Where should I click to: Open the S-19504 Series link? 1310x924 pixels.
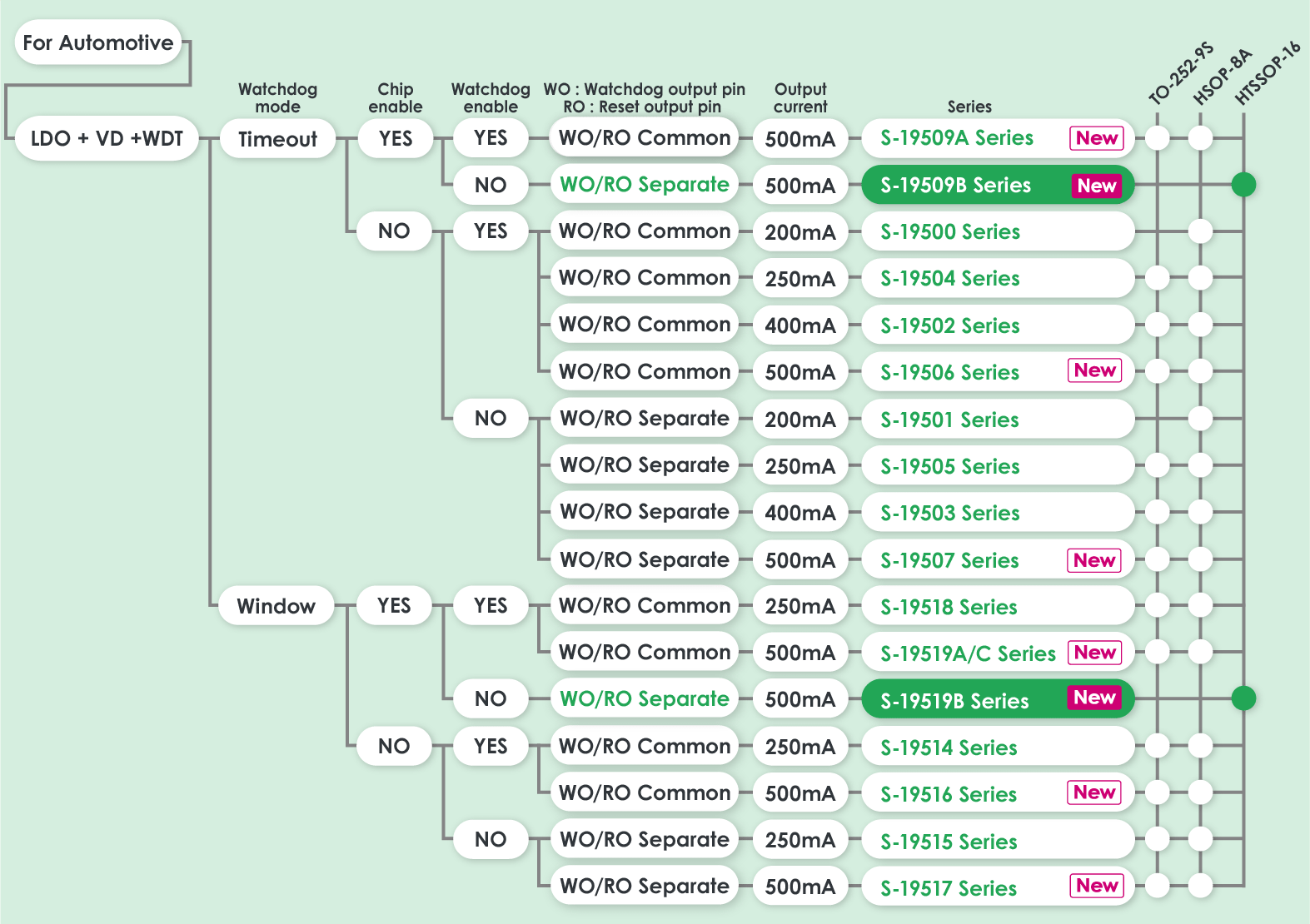(950, 279)
